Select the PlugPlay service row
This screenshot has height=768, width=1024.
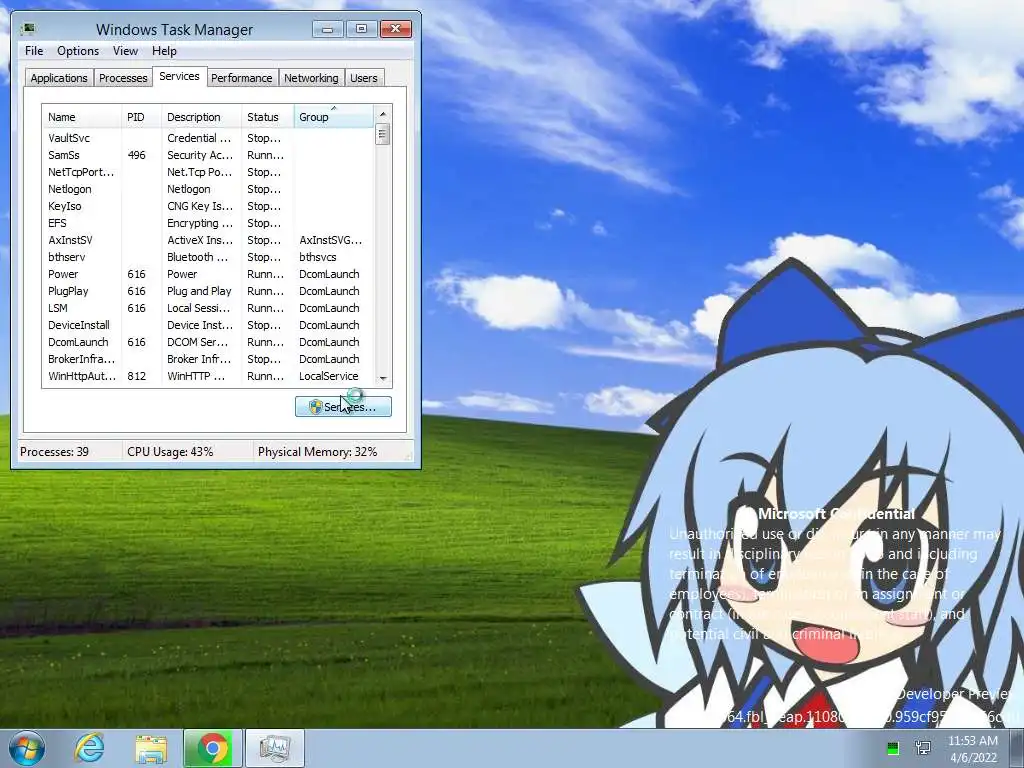pos(208,291)
